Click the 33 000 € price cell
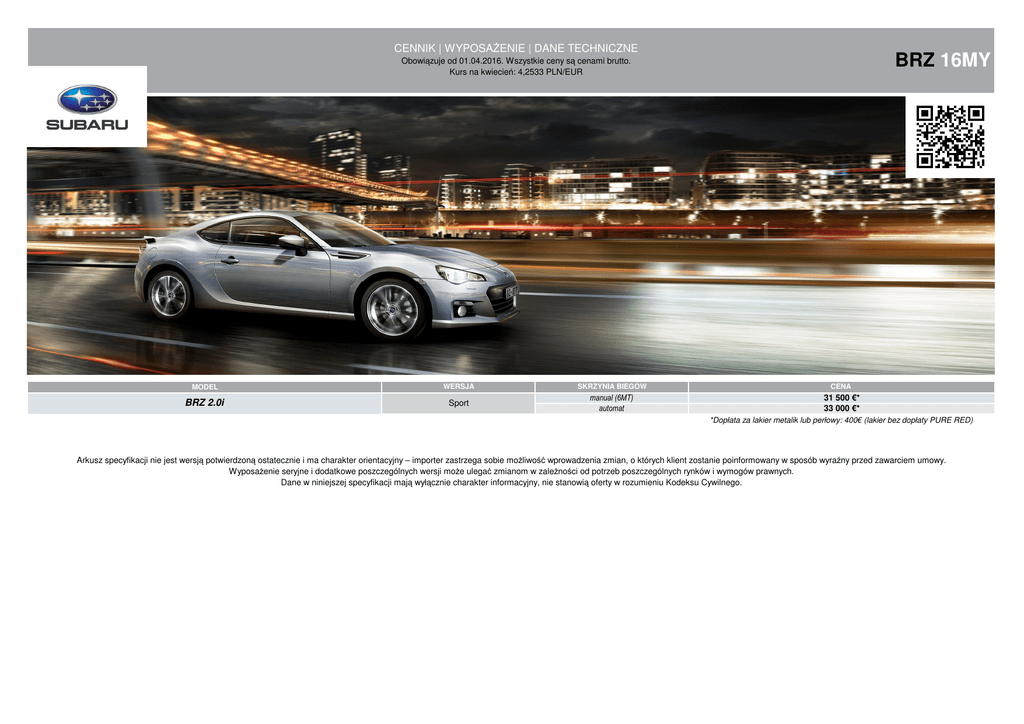 click(840, 409)
